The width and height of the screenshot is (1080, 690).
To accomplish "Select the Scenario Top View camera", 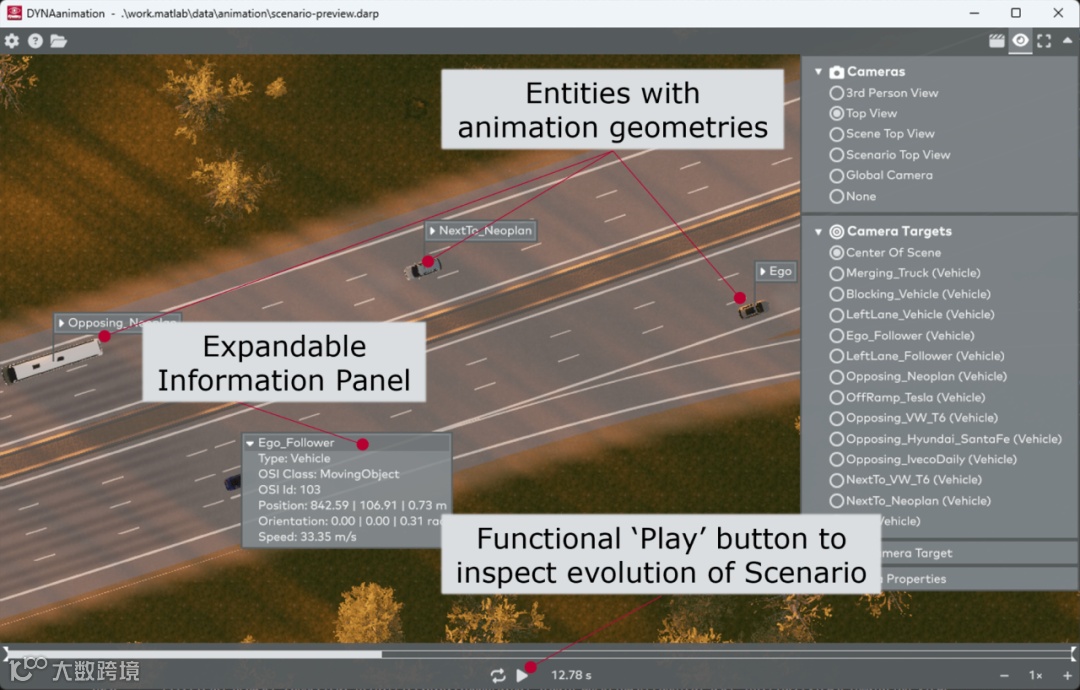I will pos(889,155).
